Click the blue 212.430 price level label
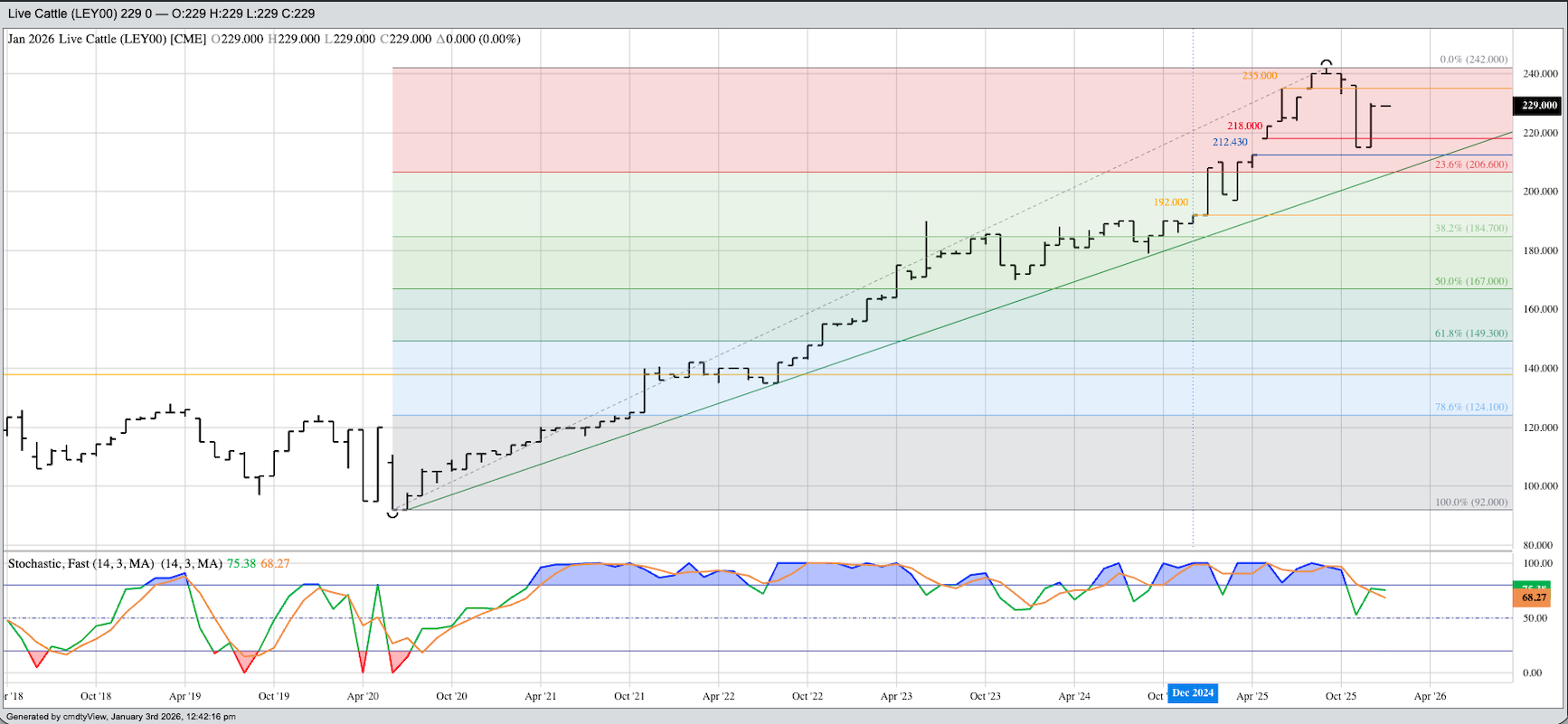 point(1230,142)
